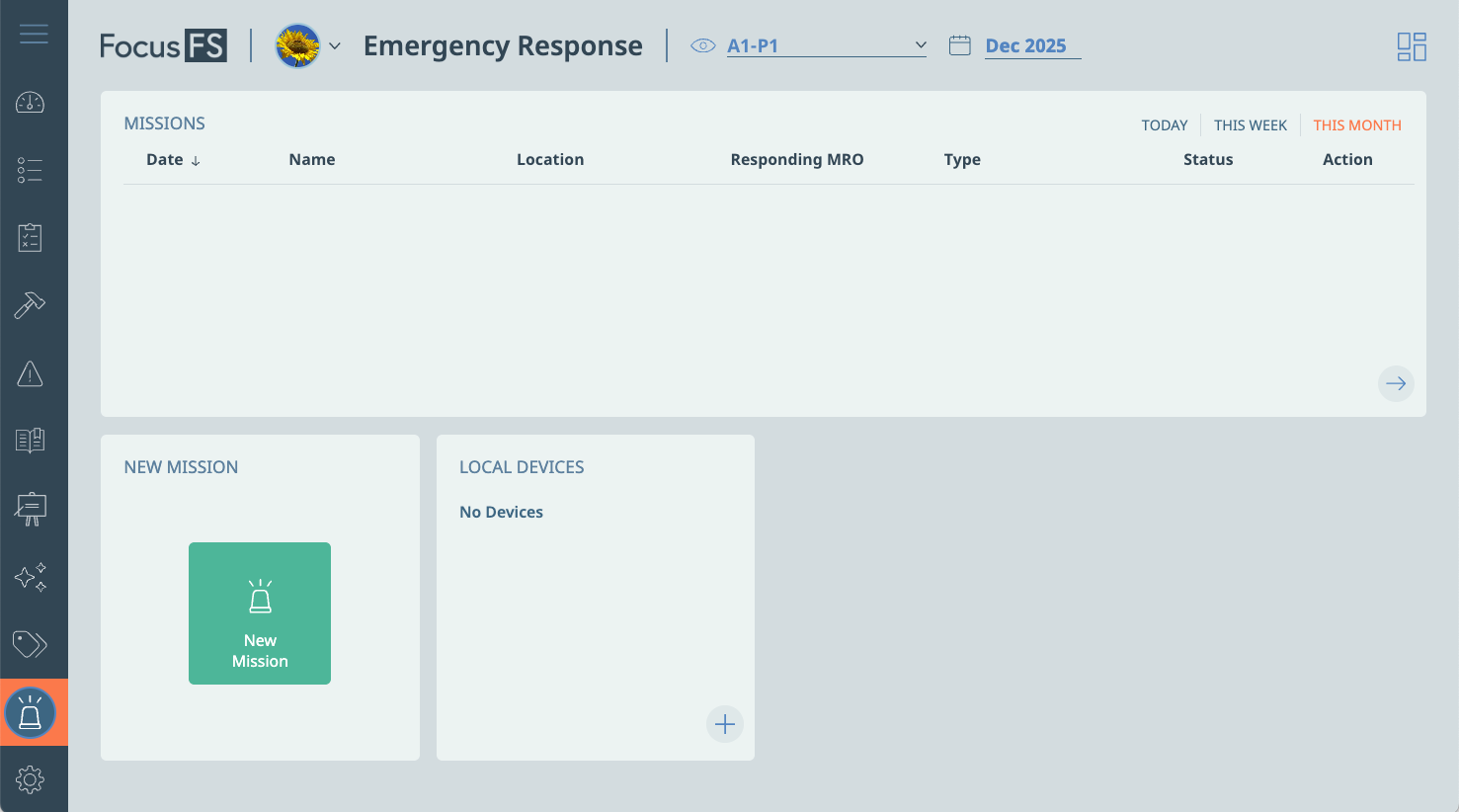
Task: Open the hamburger navigation menu
Action: [x=34, y=35]
